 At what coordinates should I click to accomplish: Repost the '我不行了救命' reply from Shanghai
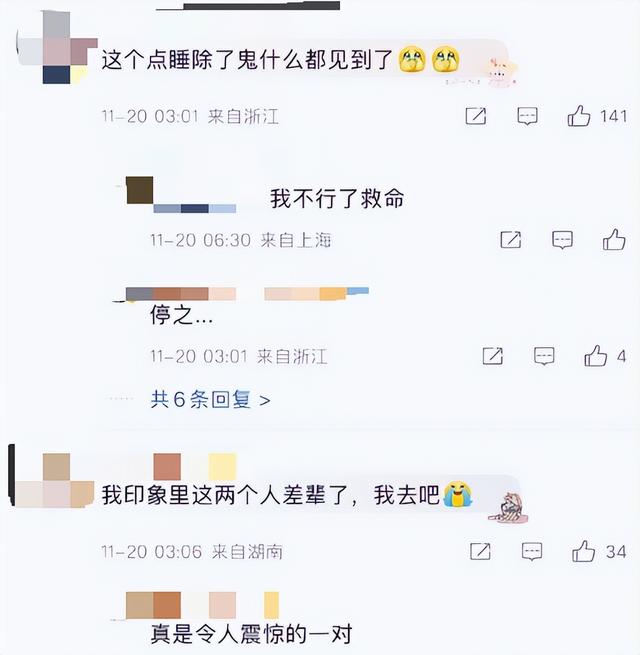coord(510,240)
